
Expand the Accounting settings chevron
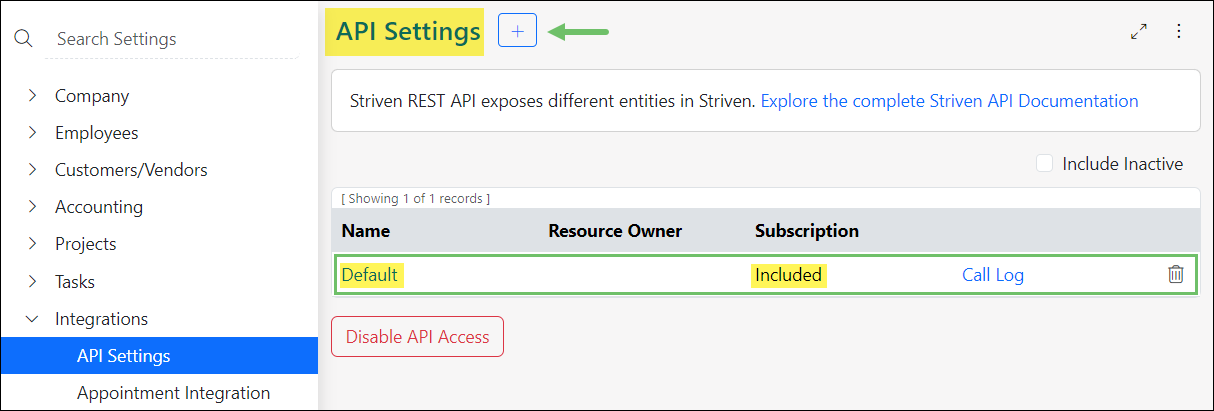33,207
